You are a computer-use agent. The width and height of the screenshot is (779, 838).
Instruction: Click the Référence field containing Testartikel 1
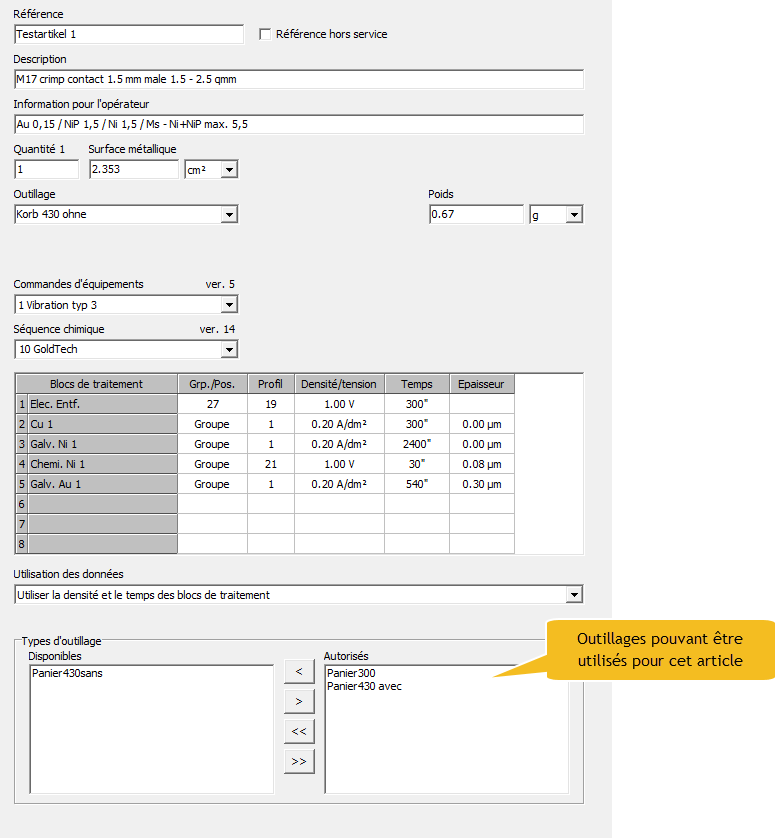[128, 34]
